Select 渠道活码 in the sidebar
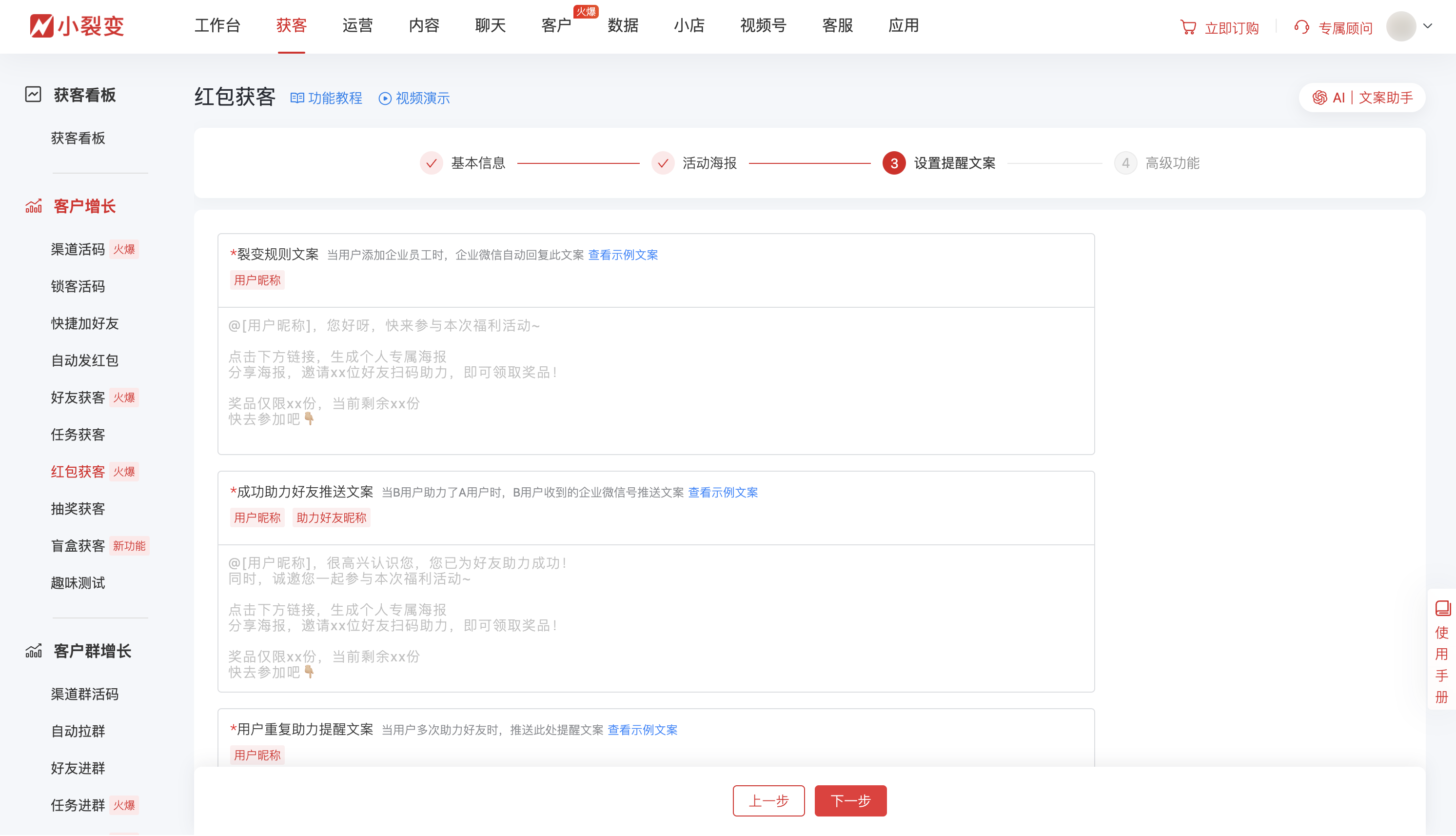Image resolution: width=1456 pixels, height=836 pixels. pos(78,249)
